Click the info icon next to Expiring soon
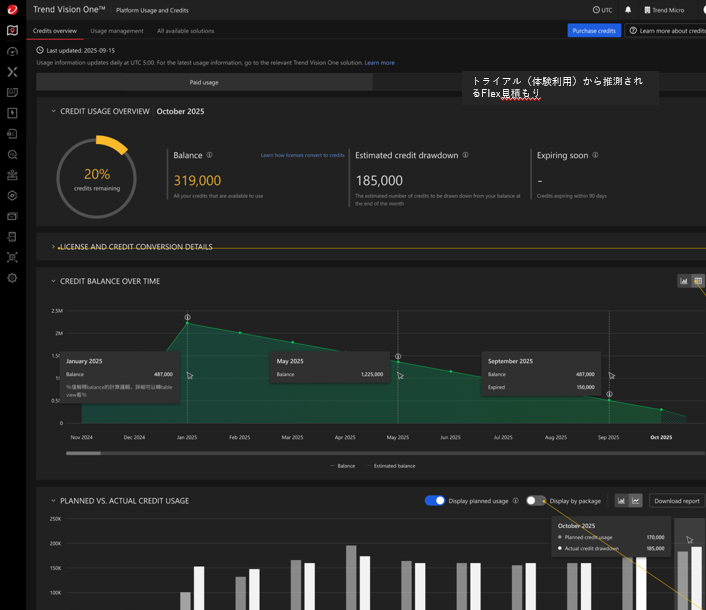This screenshot has height=610, width=706. 595,155
